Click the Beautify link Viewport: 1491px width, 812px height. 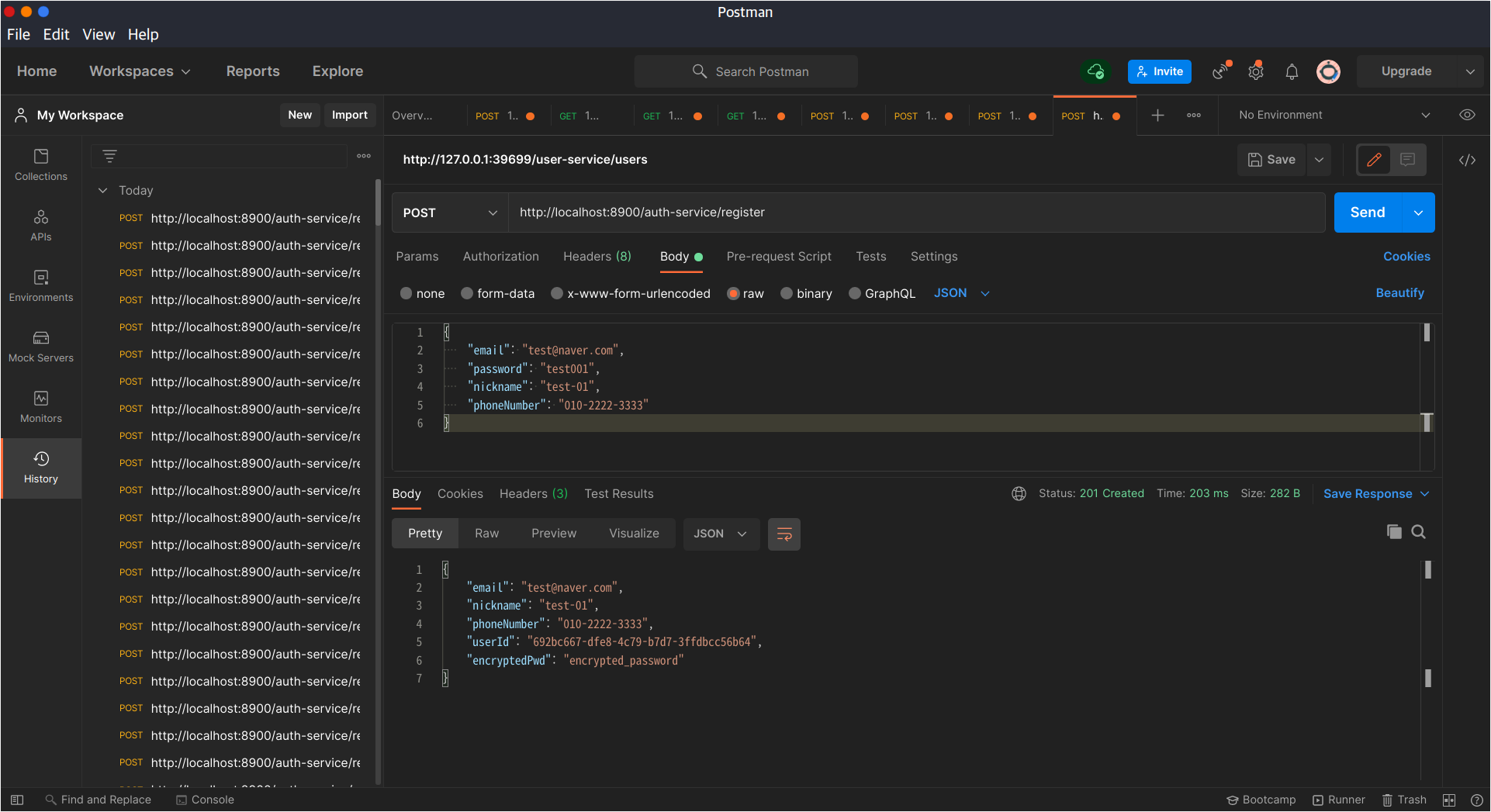1399,293
